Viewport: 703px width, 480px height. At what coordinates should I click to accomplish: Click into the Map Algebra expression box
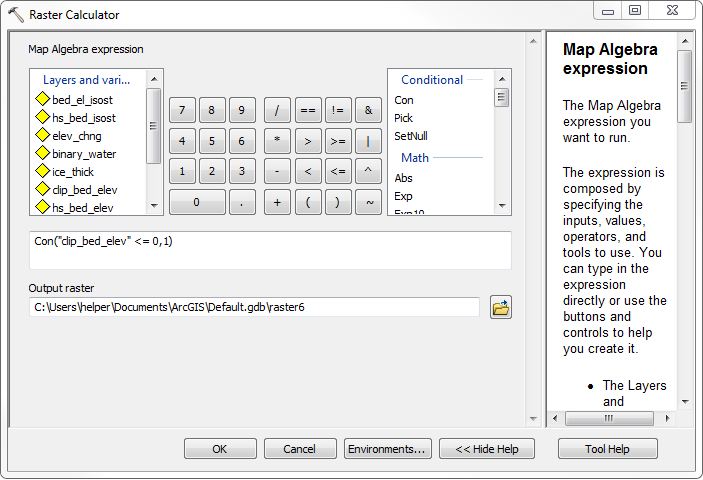point(270,250)
